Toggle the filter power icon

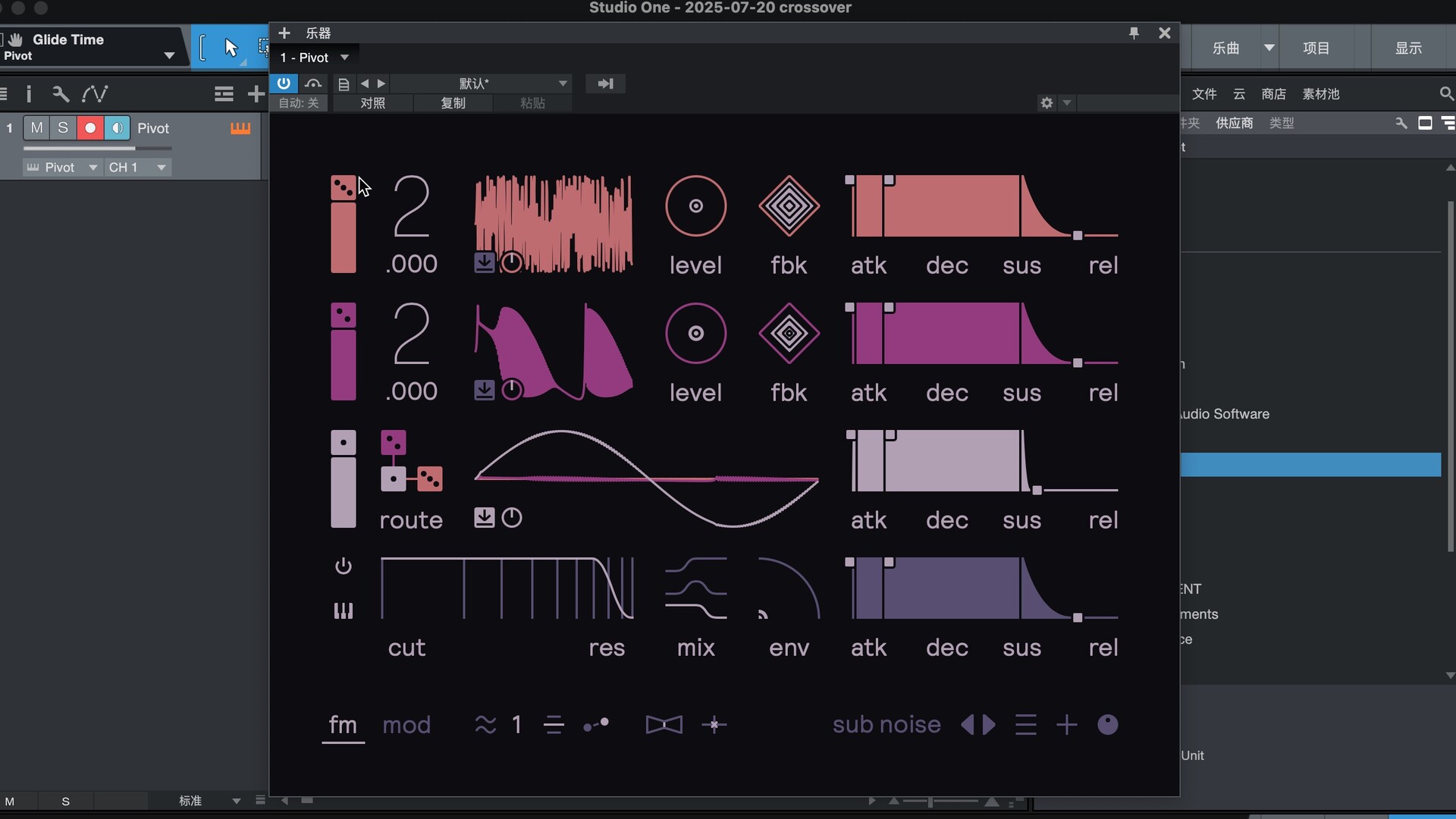[344, 566]
